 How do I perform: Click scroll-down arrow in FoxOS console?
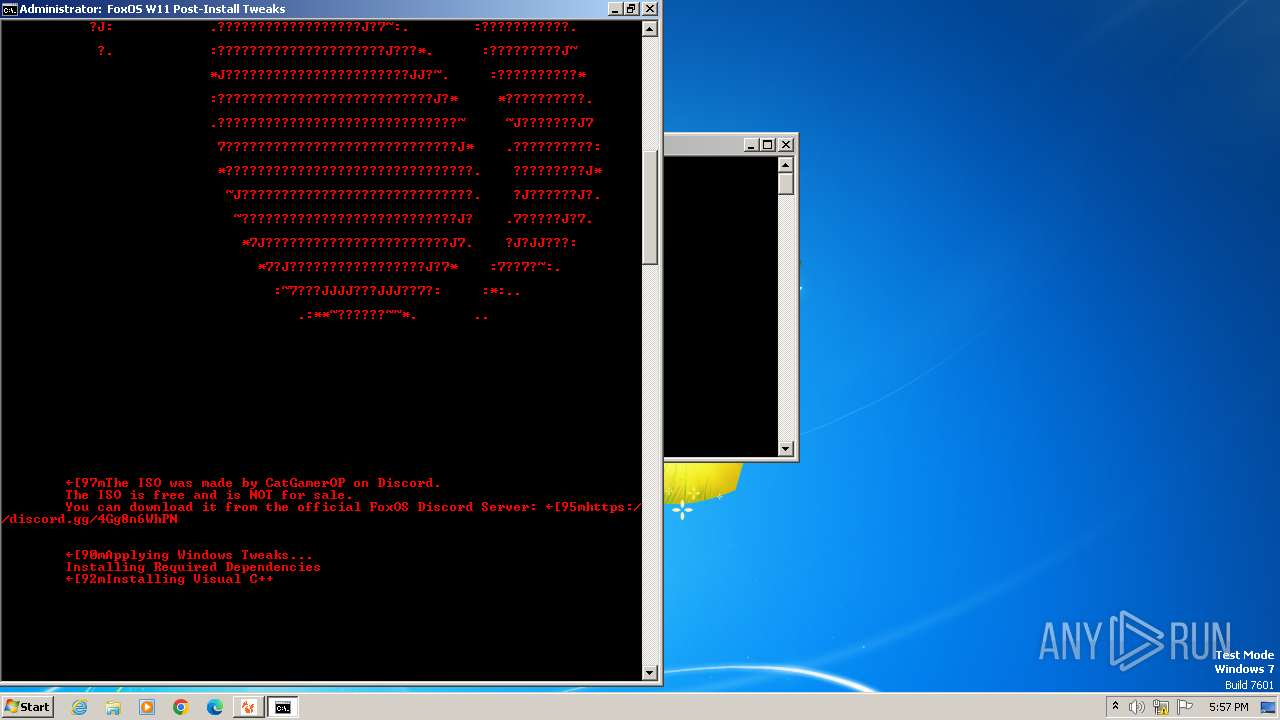649,673
